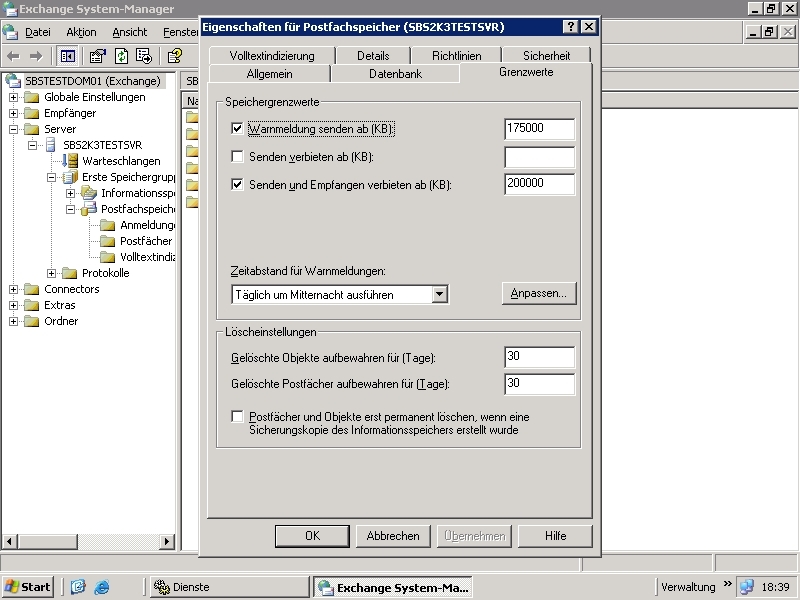The image size is (800, 600).
Task: Click the Properties toolbar icon
Action: point(97,56)
